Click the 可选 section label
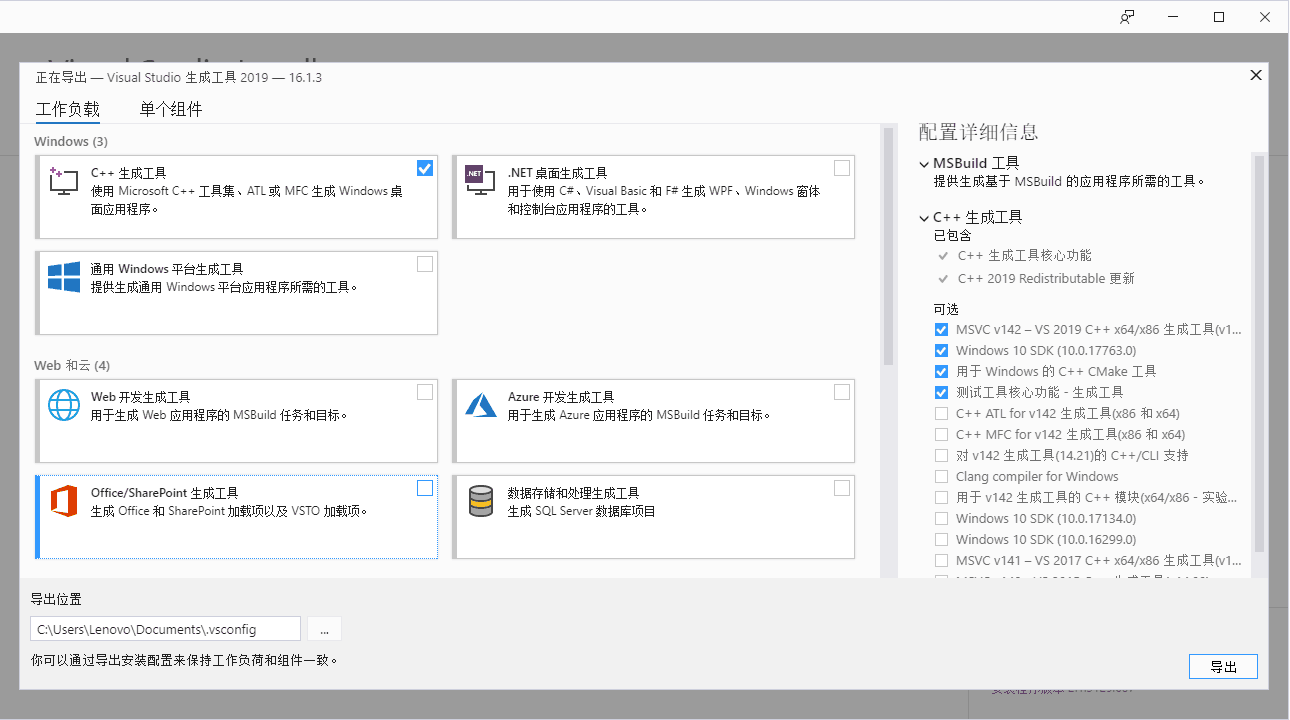 pos(946,309)
